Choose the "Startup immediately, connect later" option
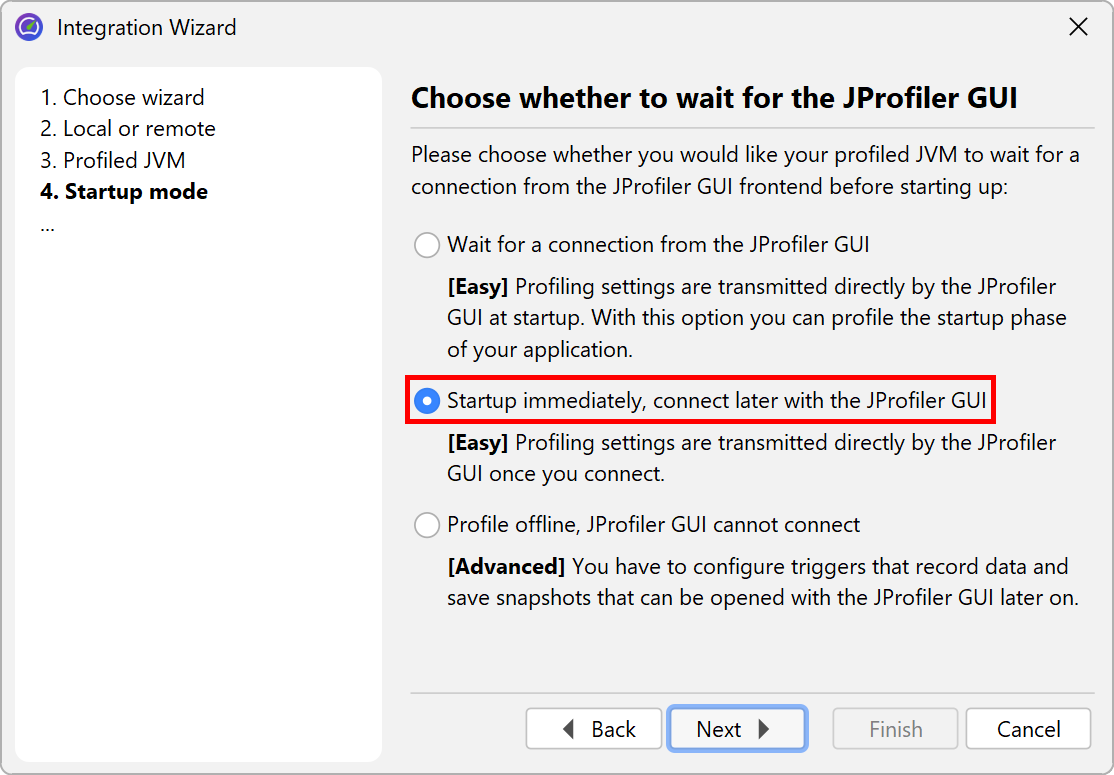Screen dimensions: 1114x775 [428, 401]
